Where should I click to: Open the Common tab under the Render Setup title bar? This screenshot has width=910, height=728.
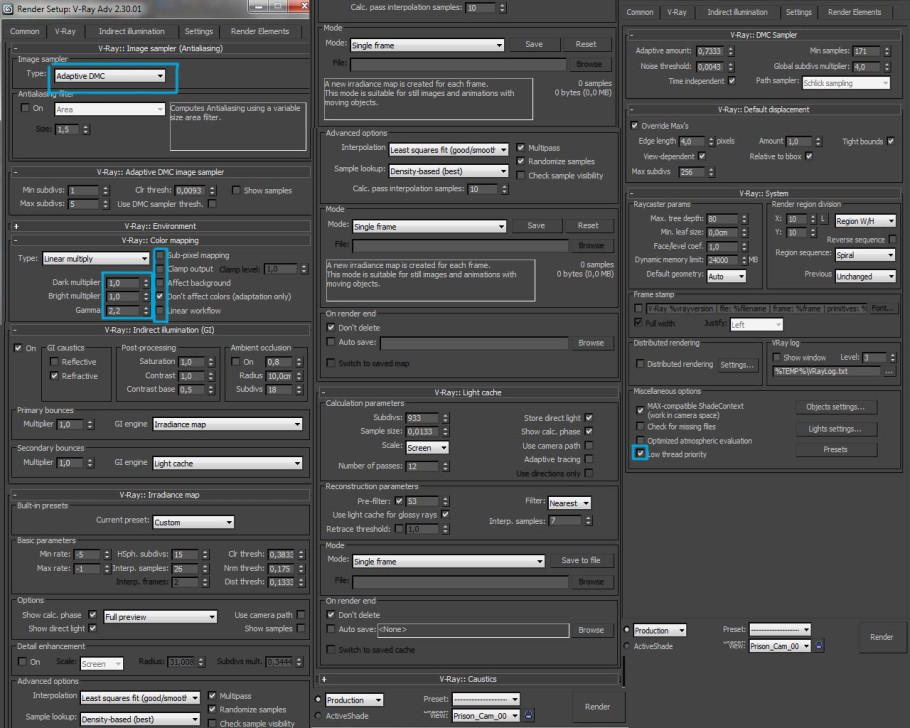click(25, 31)
